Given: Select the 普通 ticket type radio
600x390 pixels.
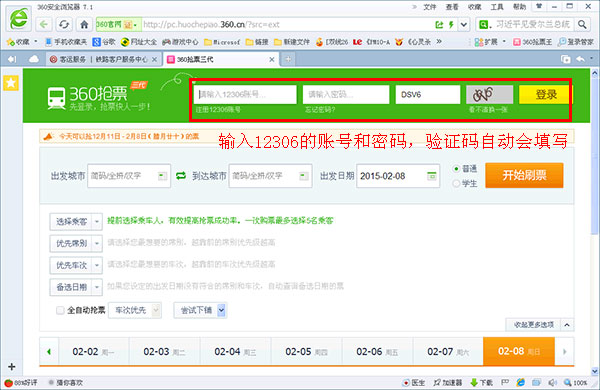Looking at the screenshot, I should tap(456, 168).
